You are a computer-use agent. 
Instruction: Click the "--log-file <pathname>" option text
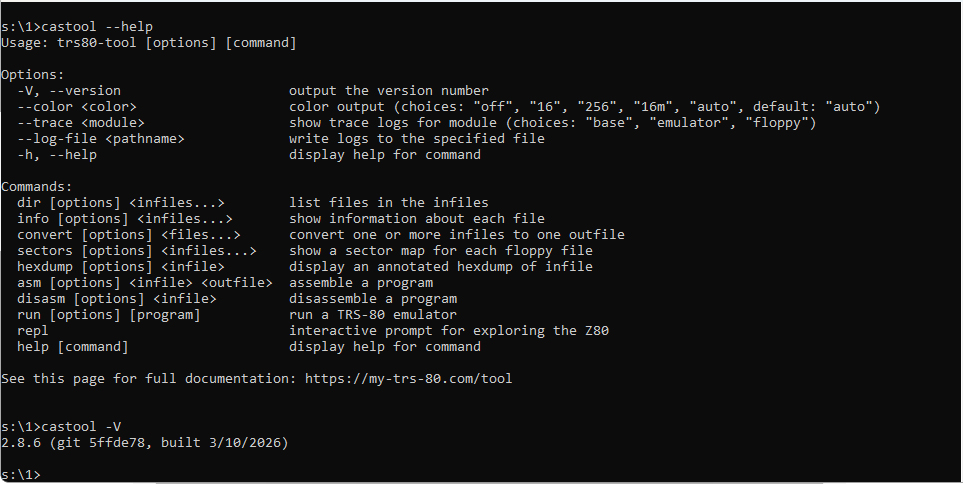(x=101, y=139)
